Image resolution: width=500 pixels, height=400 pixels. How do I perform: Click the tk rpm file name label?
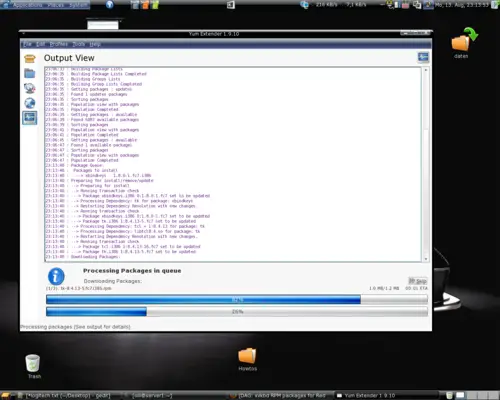pos(79,288)
